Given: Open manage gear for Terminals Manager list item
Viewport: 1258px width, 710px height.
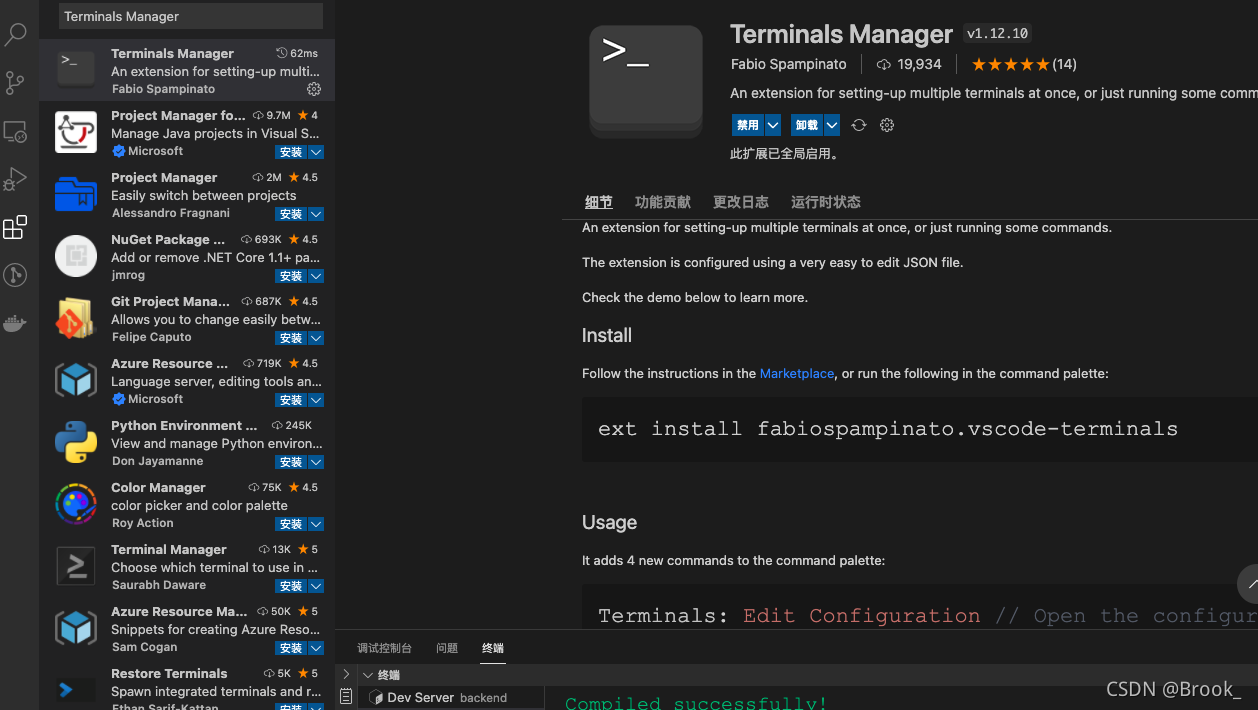Looking at the screenshot, I should point(314,89).
